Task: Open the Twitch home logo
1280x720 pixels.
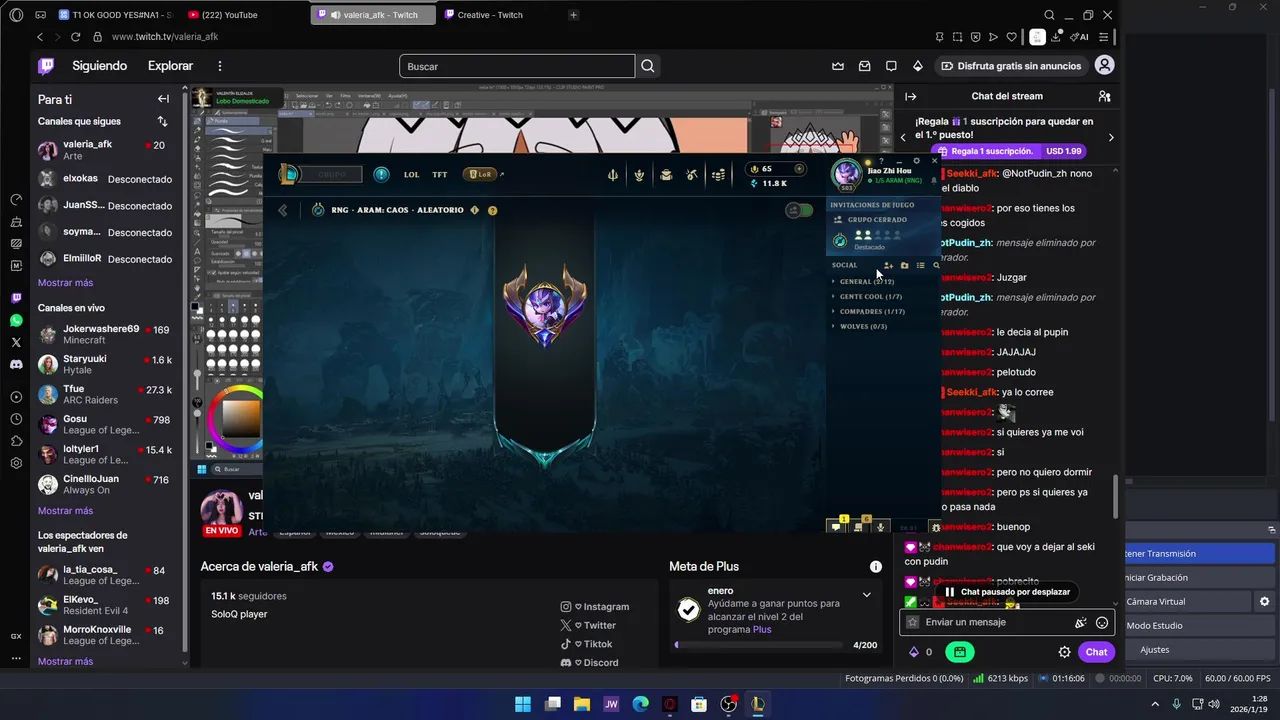Action: 46,66
